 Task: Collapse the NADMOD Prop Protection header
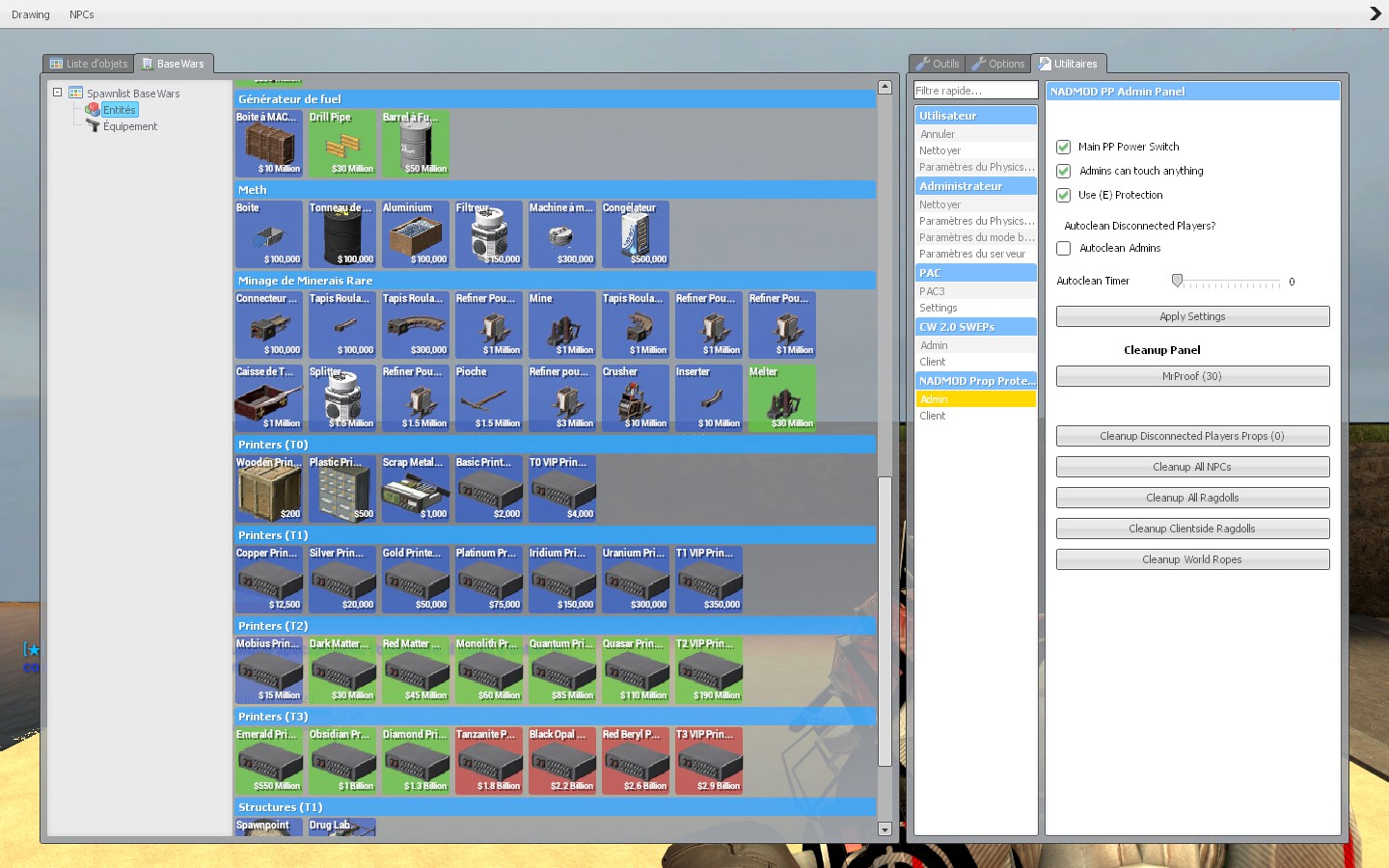coord(975,381)
